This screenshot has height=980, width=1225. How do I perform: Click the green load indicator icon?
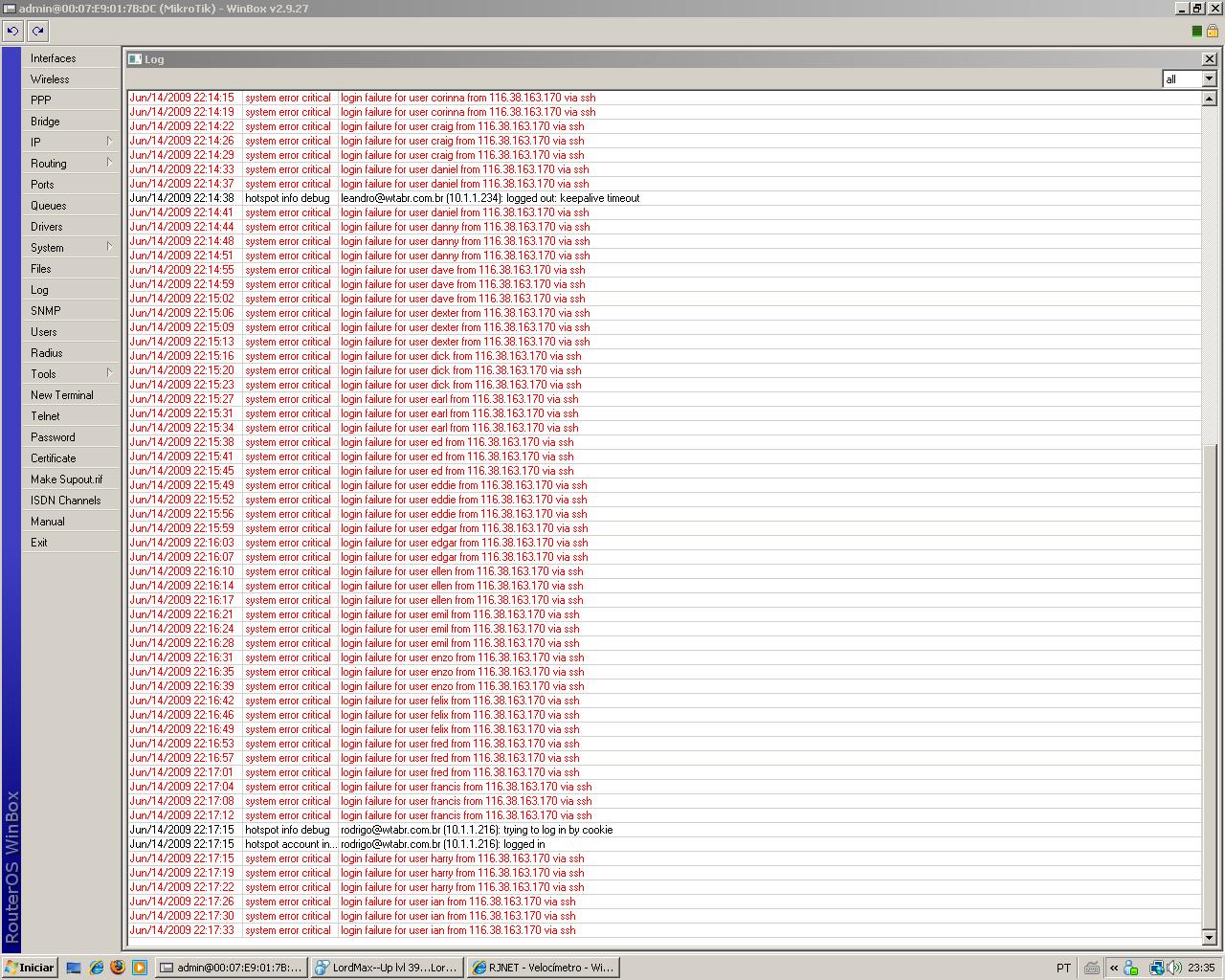coord(1196,31)
